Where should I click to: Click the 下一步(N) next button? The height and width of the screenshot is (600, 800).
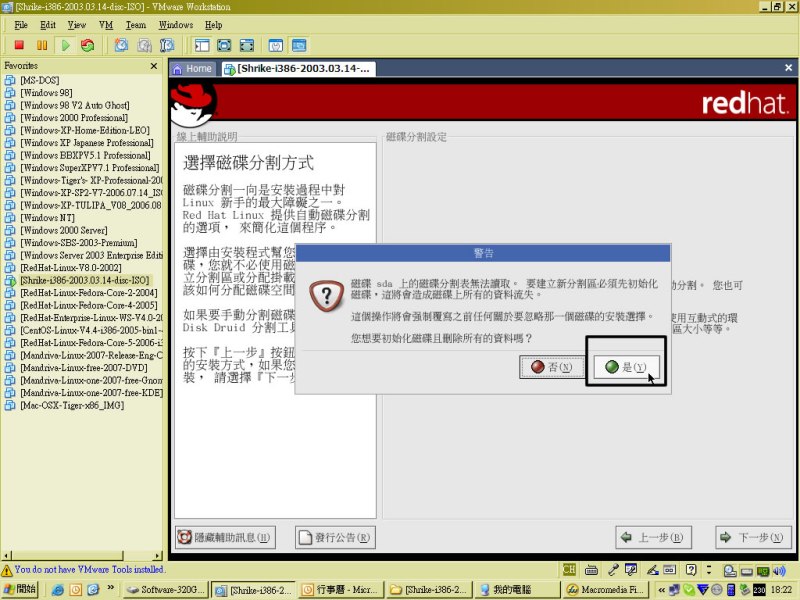[x=753, y=537]
